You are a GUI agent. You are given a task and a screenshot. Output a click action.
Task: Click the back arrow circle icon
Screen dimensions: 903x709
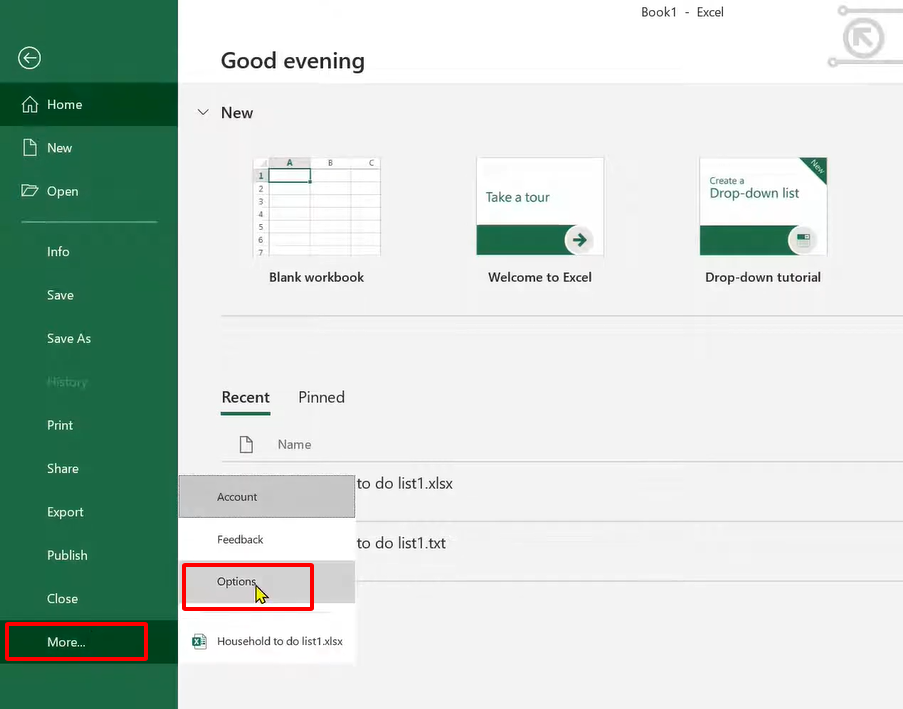click(x=29, y=58)
